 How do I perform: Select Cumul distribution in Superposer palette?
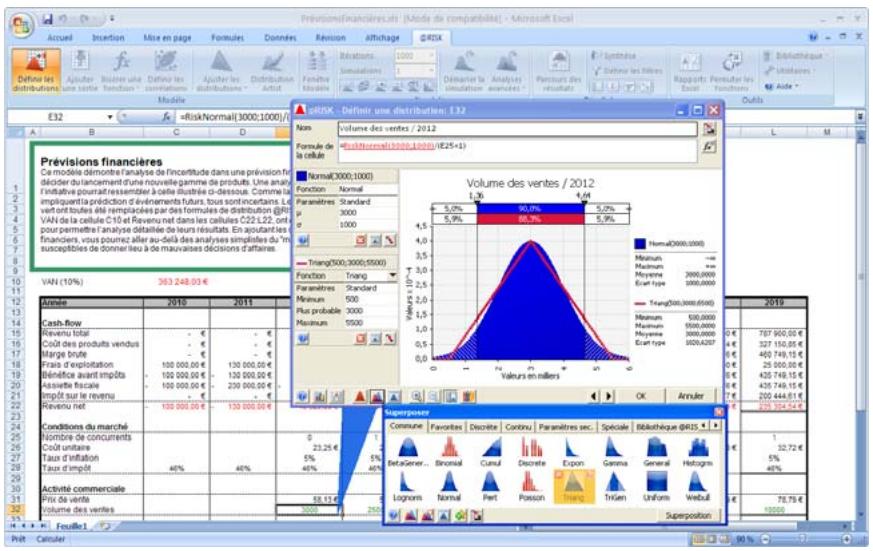pos(490,452)
